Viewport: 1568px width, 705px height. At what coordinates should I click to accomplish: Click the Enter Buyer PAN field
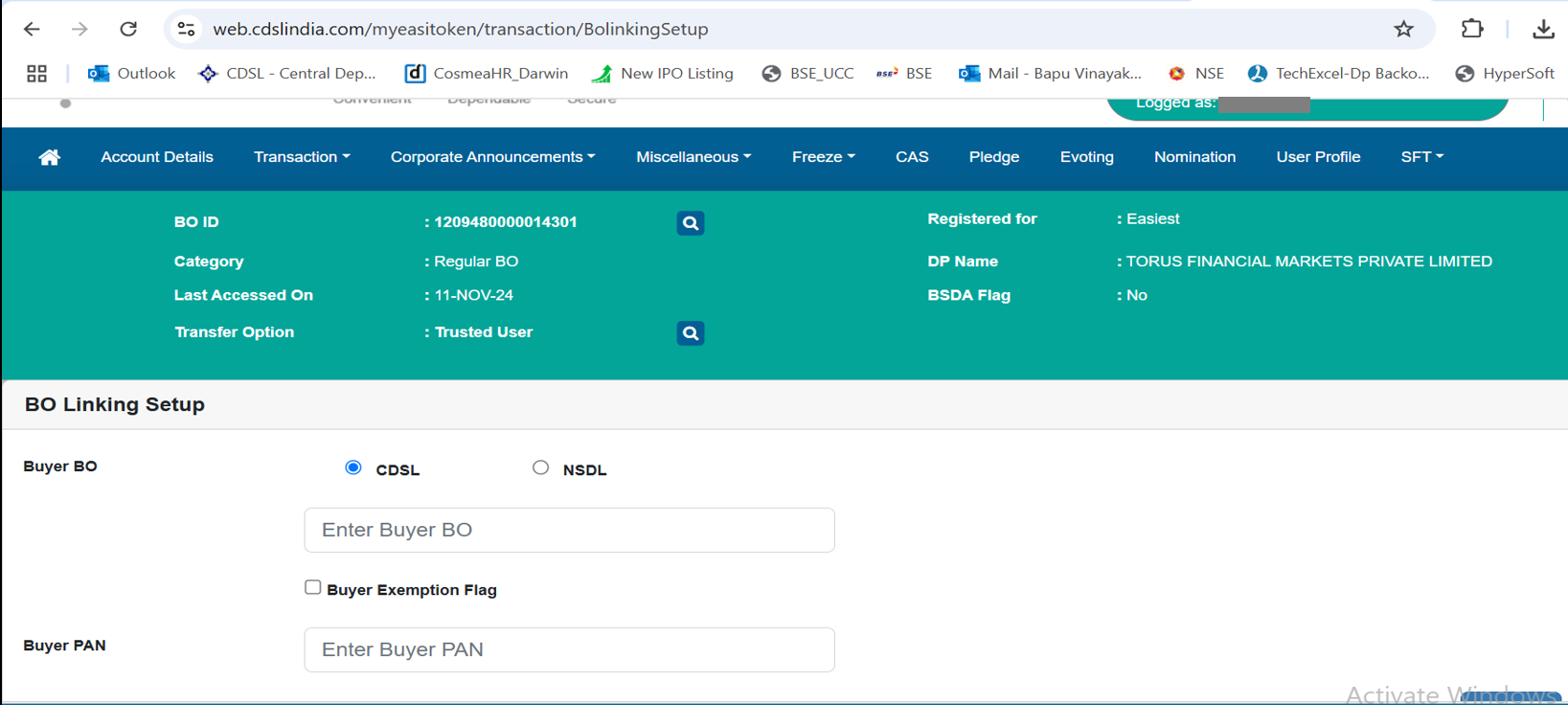point(569,649)
